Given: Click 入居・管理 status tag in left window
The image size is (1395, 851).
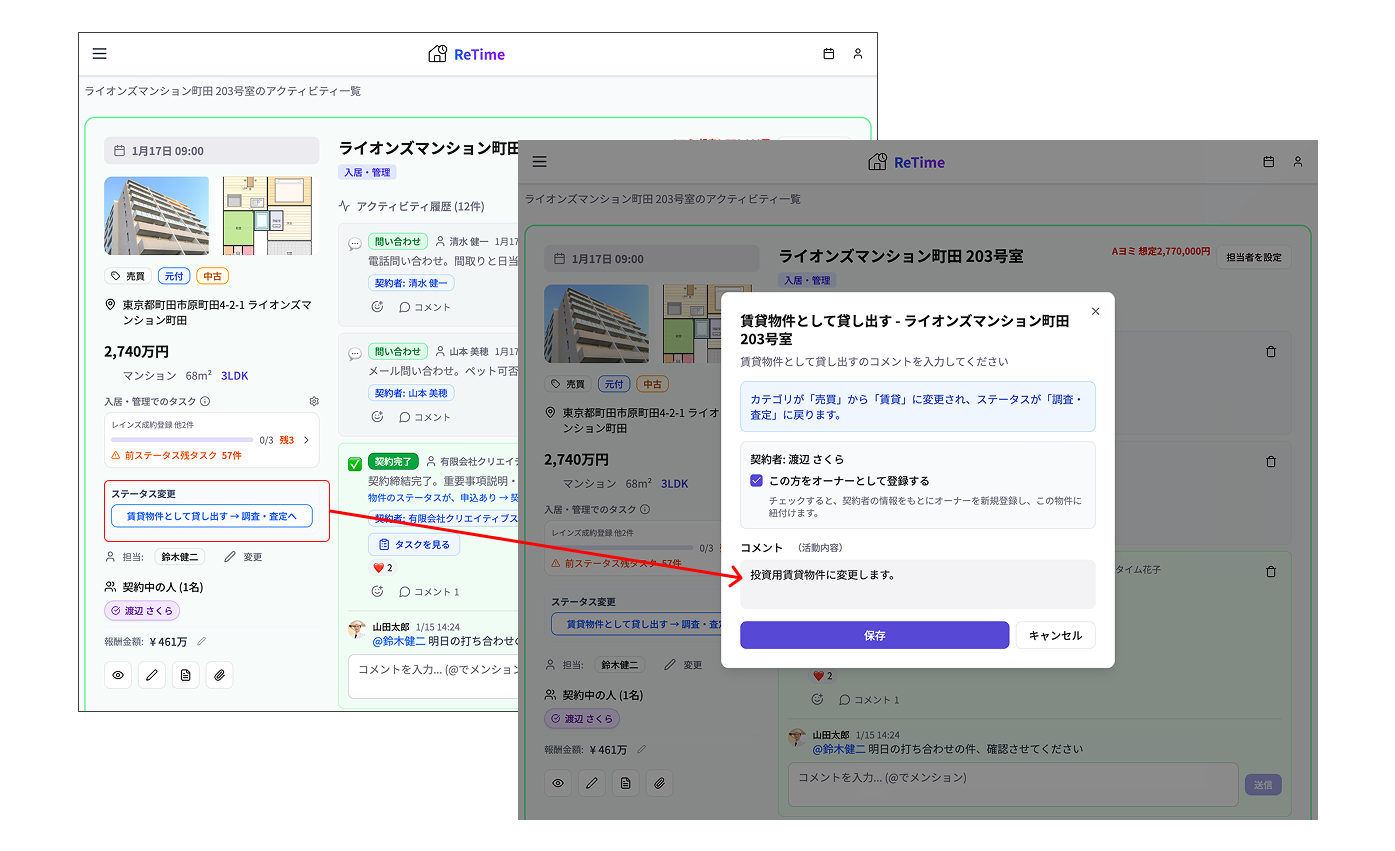Looking at the screenshot, I should 367,173.
